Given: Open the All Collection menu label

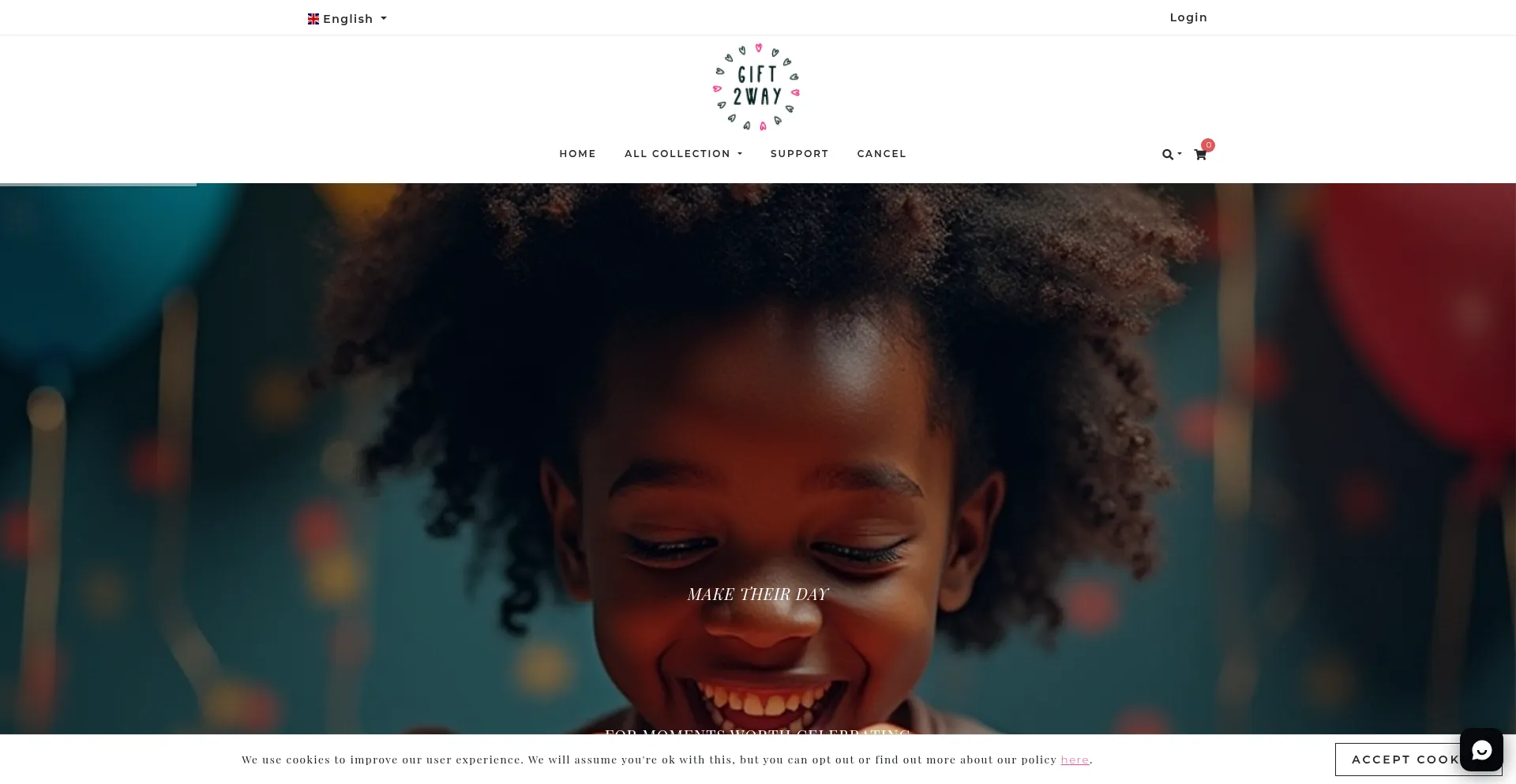Looking at the screenshot, I should (677, 154).
